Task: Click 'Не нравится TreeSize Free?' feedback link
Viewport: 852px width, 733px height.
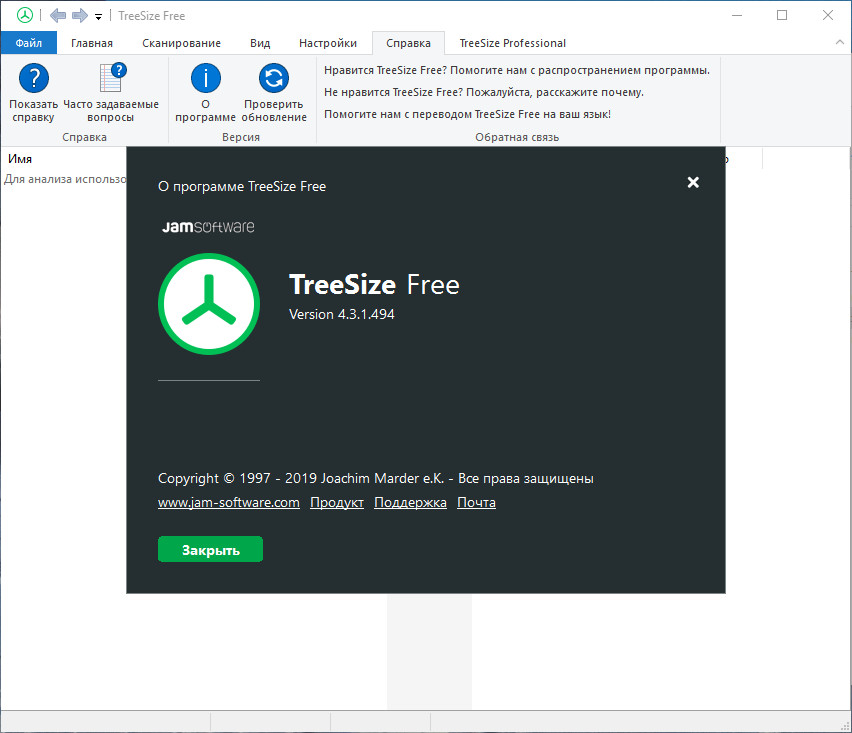Action: pyautogui.click(x=484, y=92)
